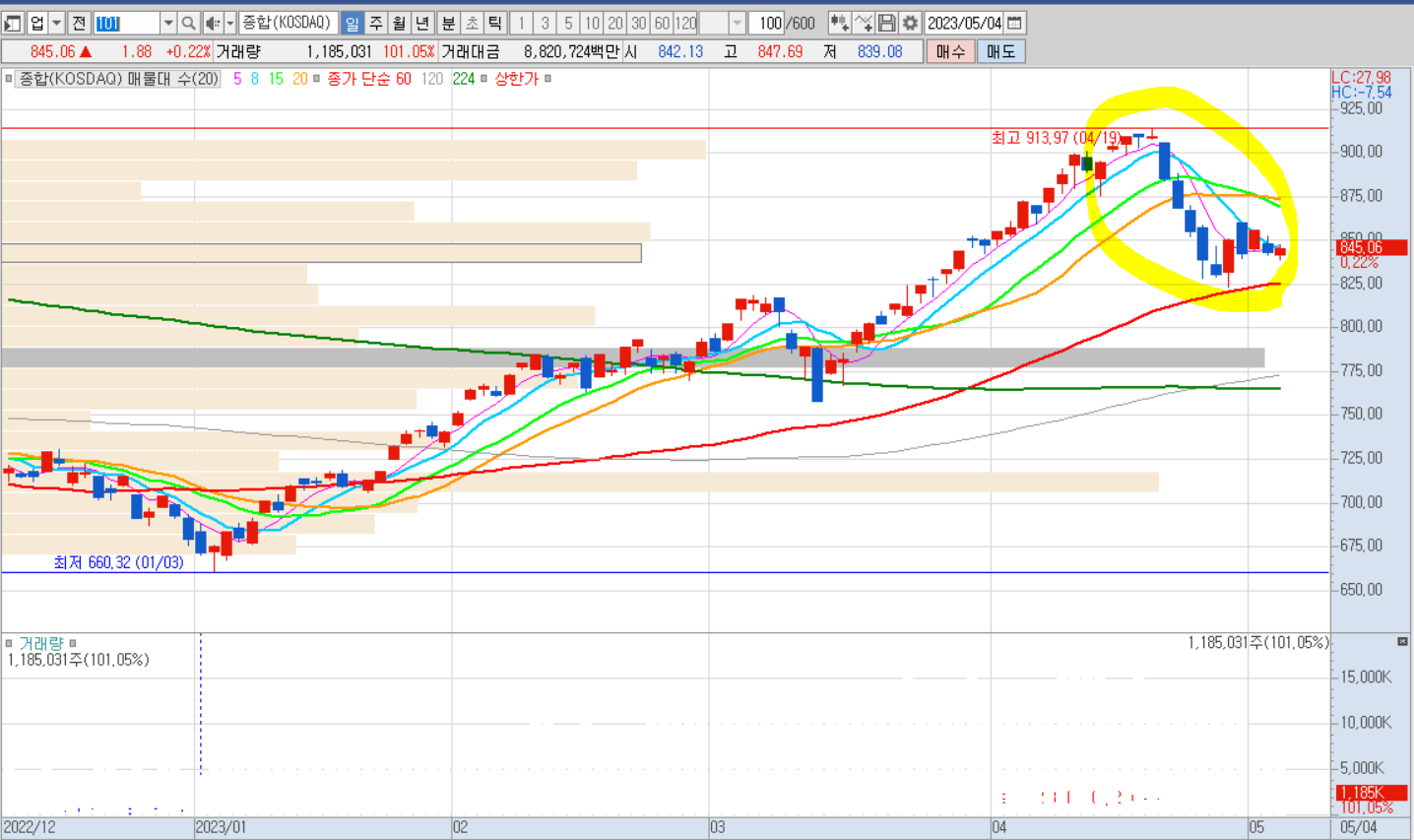Click the magenta 5 moving average label
Image resolution: width=1414 pixels, height=840 pixels.
click(237, 79)
